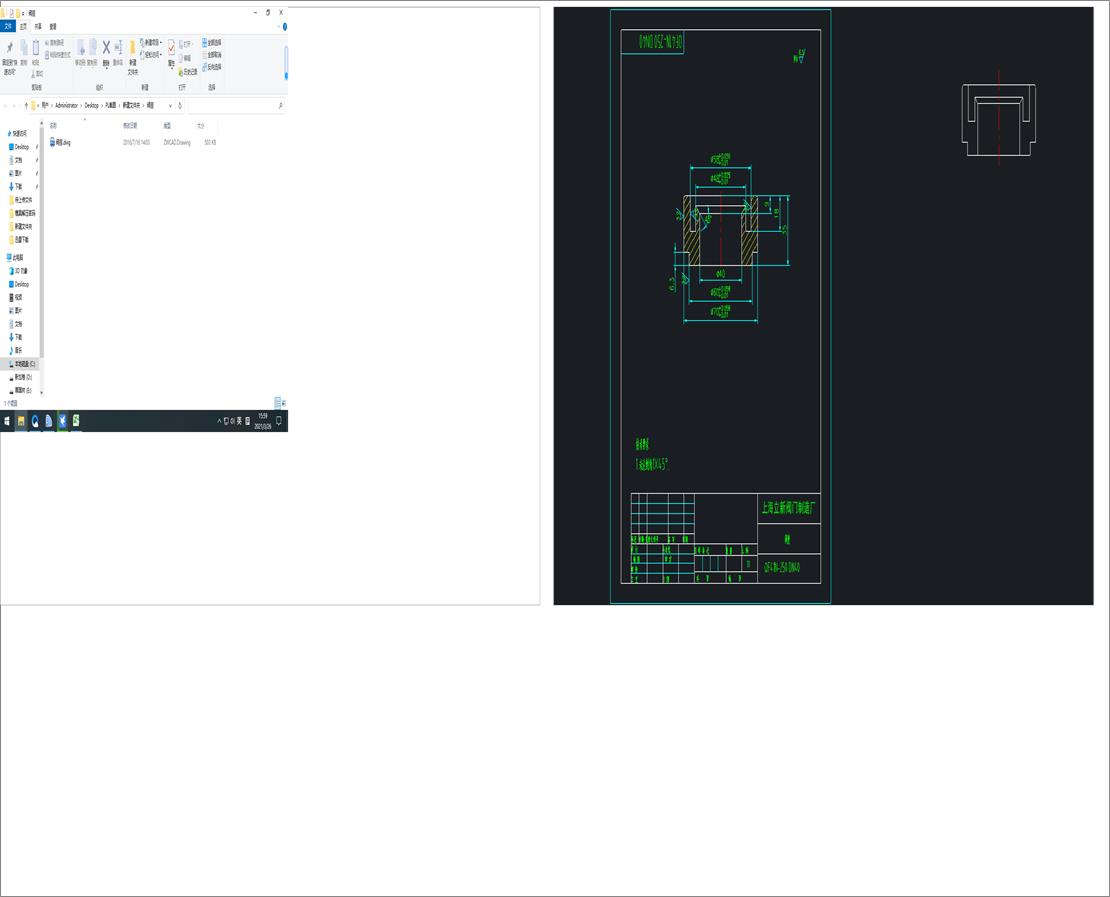The image size is (1110, 897).
Task: Open the notification center icon
Action: tap(279, 421)
